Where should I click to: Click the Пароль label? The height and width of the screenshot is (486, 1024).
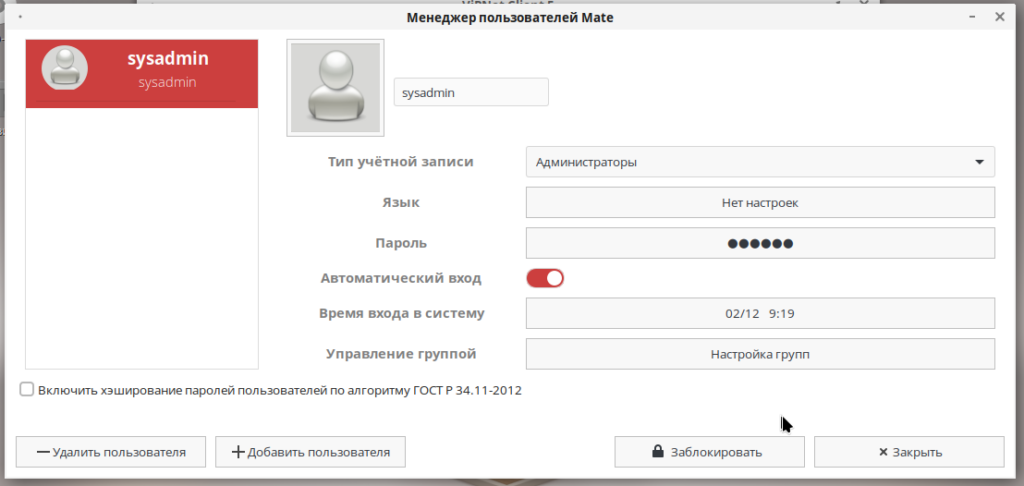400,243
